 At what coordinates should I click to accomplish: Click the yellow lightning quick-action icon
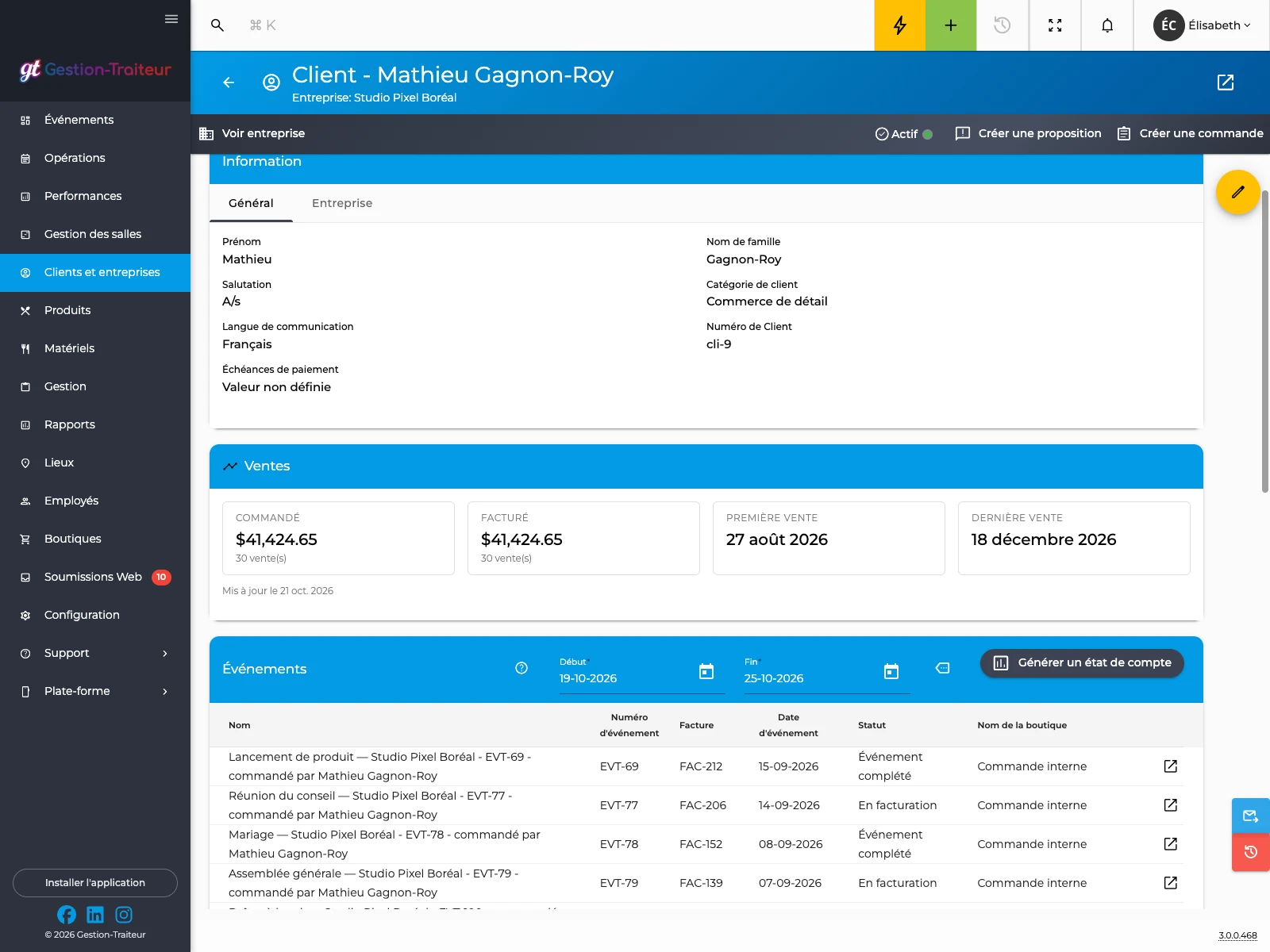click(899, 25)
